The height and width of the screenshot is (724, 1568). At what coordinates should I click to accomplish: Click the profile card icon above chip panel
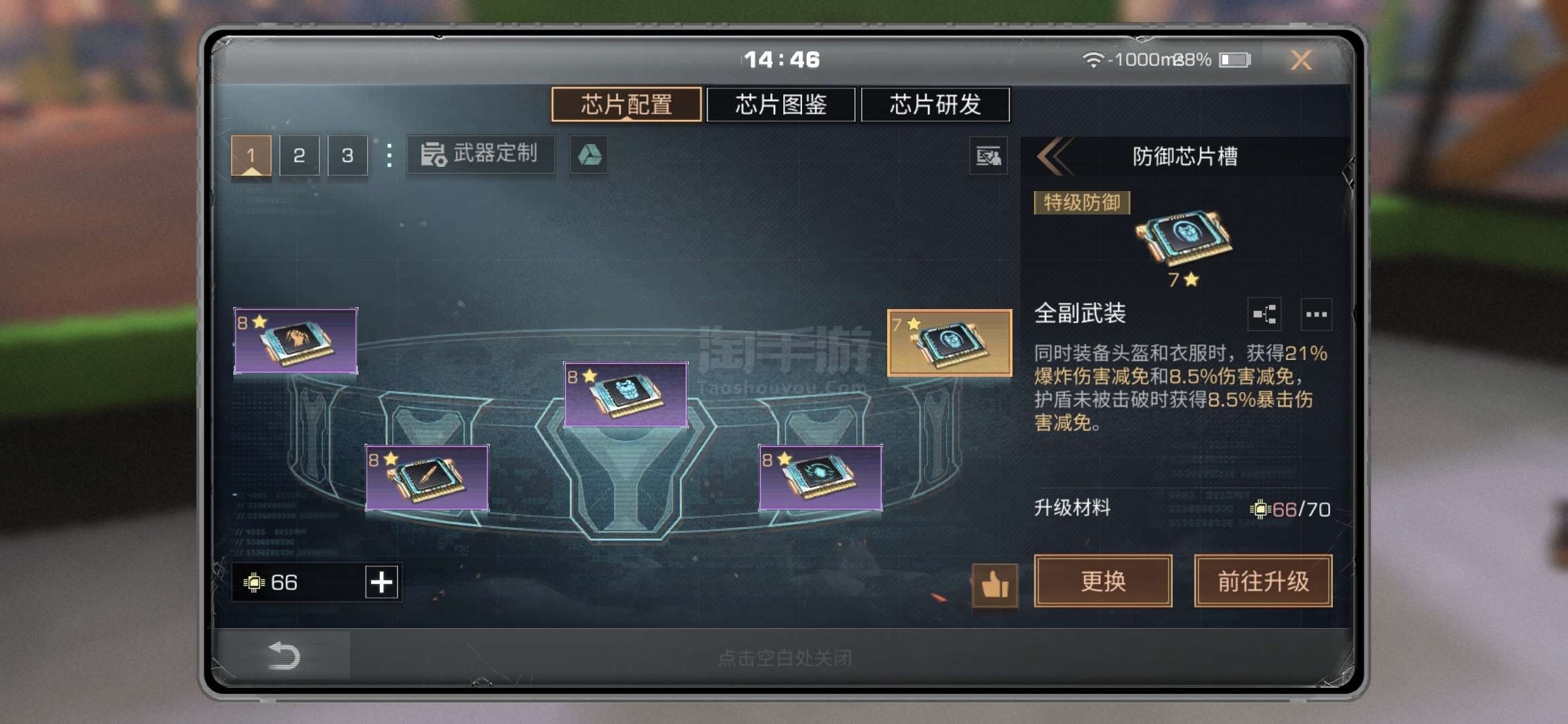point(988,156)
